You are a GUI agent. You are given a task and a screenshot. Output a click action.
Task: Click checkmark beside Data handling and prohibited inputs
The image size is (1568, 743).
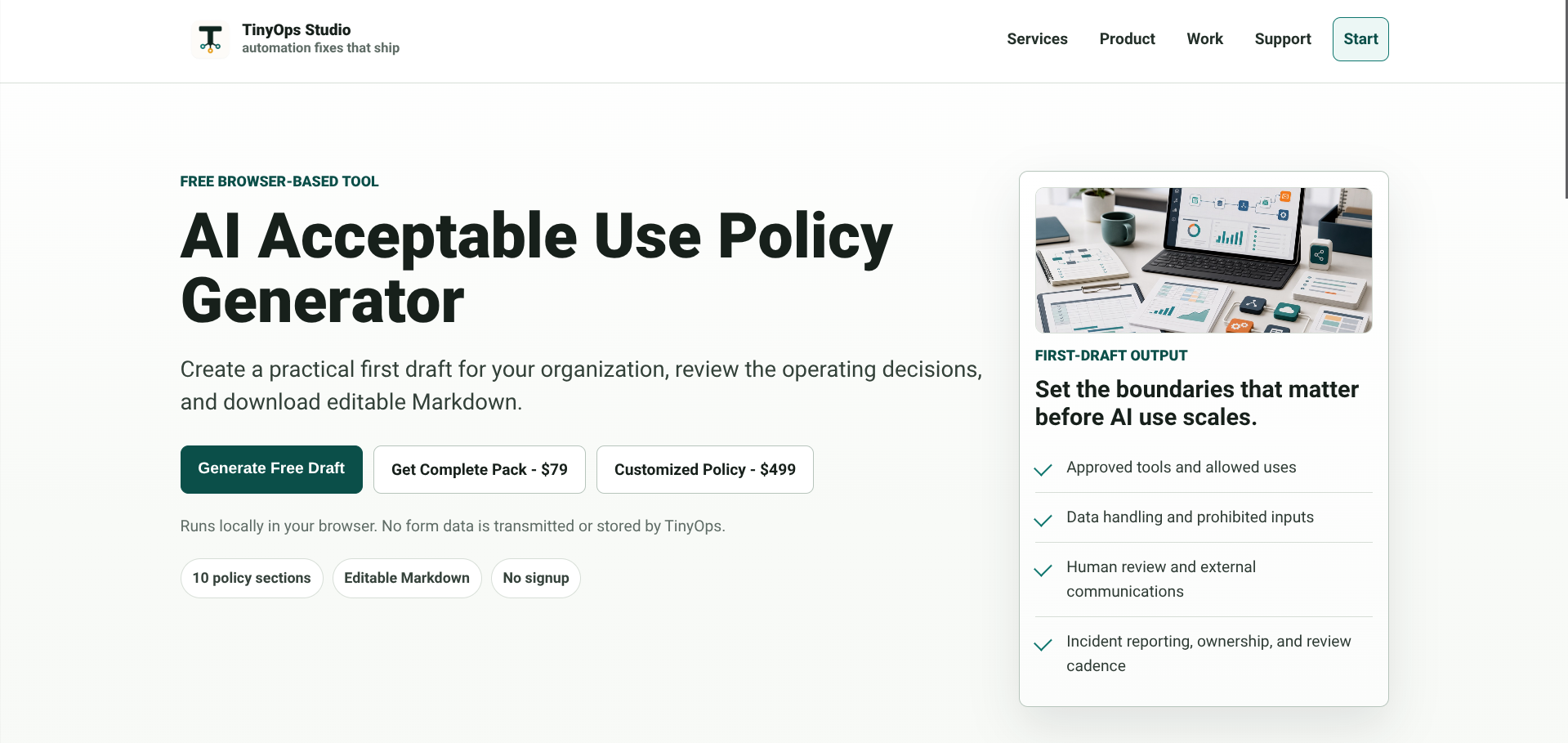click(x=1043, y=520)
